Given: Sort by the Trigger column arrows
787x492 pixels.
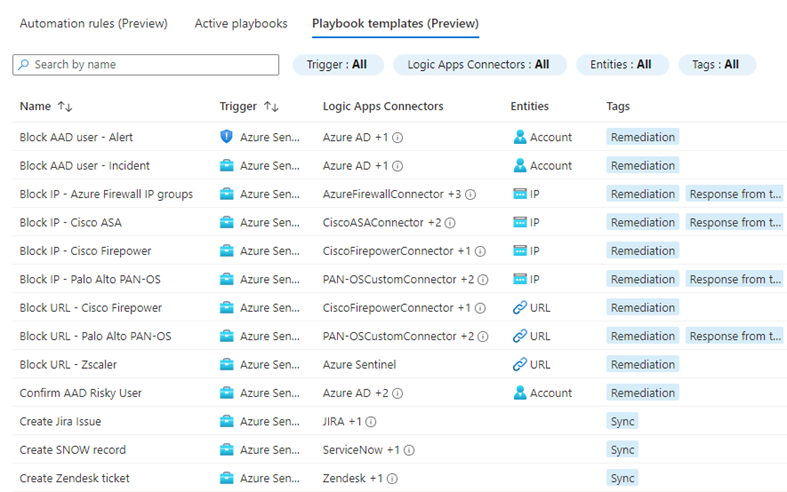Looking at the screenshot, I should click(271, 106).
